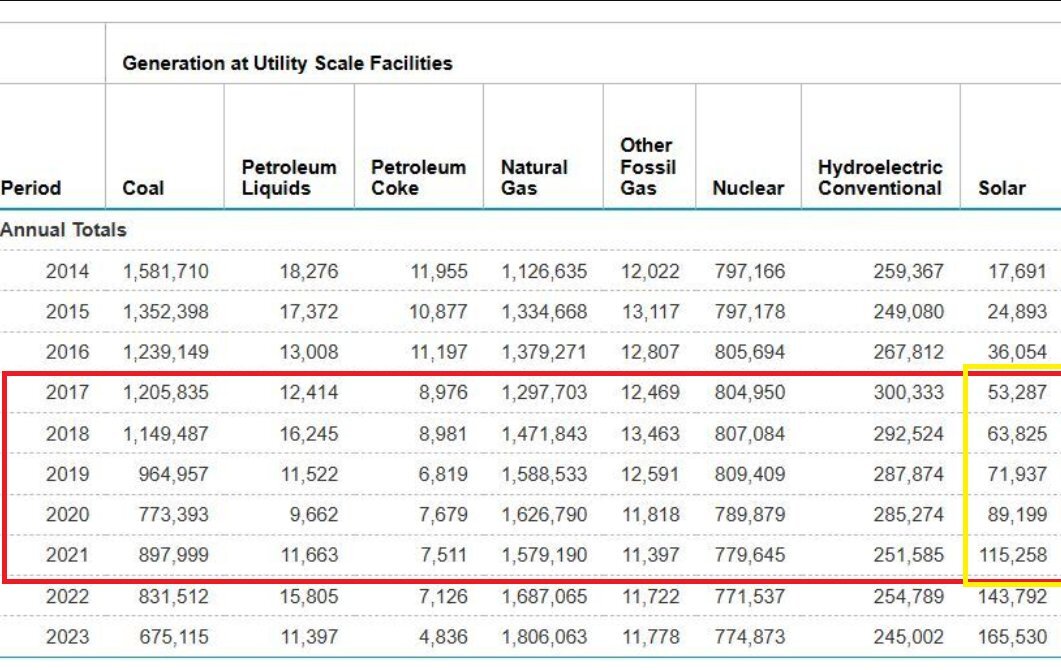Click the Coal column header
The height and width of the screenshot is (670, 1061).
tap(144, 188)
